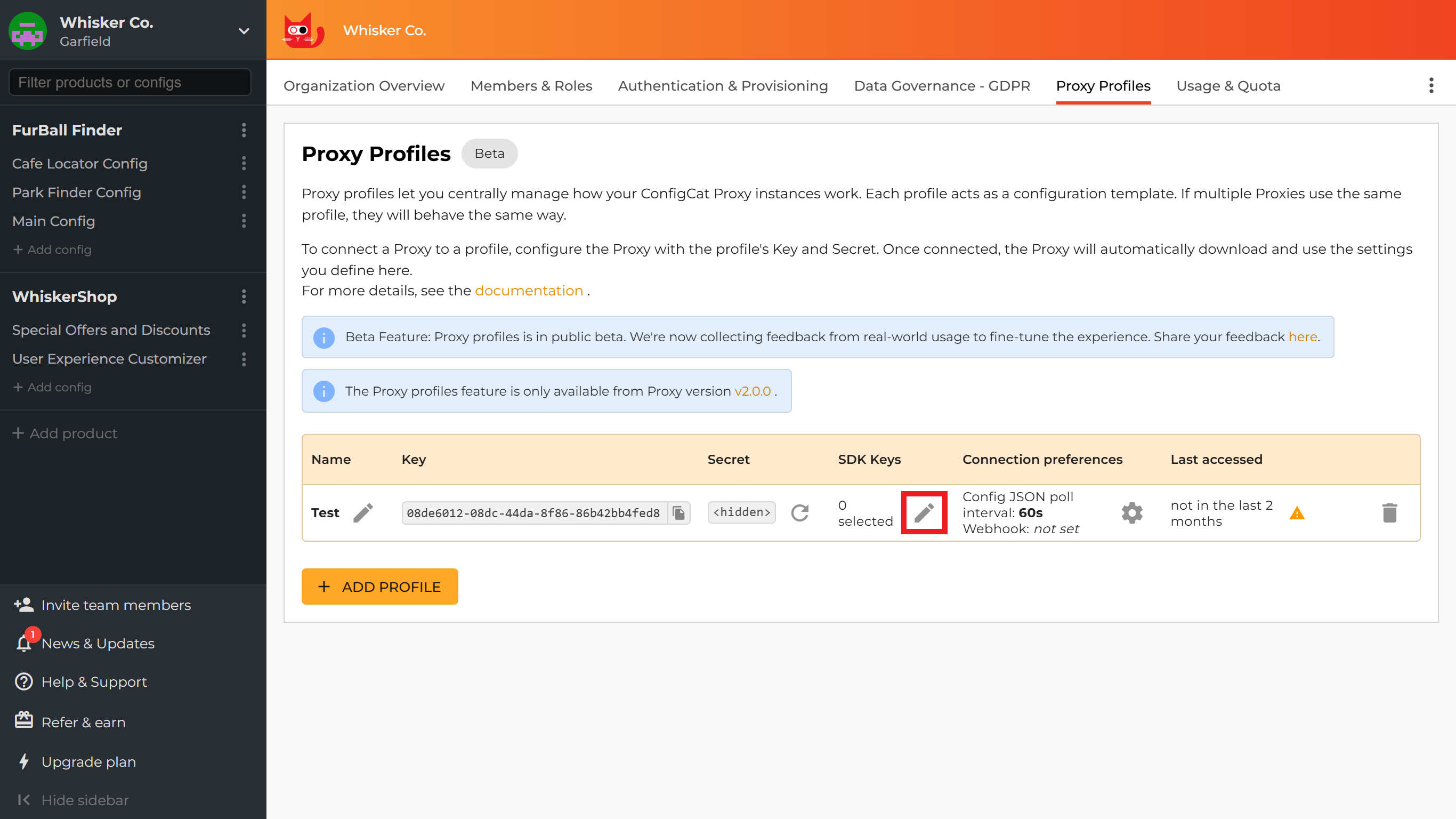Copy the Test profile key
Screen dimensions: 1456x819
click(x=679, y=512)
